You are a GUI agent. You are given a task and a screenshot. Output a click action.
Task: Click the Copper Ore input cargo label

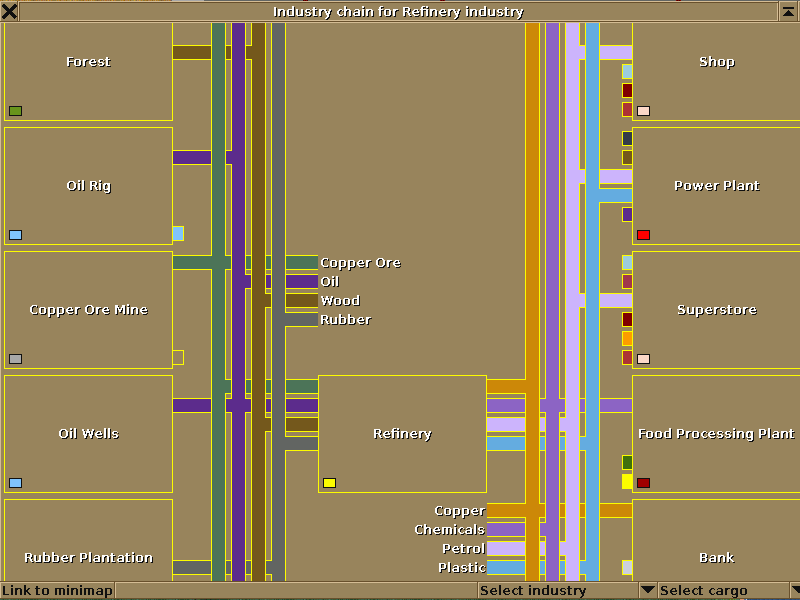pyautogui.click(x=360, y=263)
